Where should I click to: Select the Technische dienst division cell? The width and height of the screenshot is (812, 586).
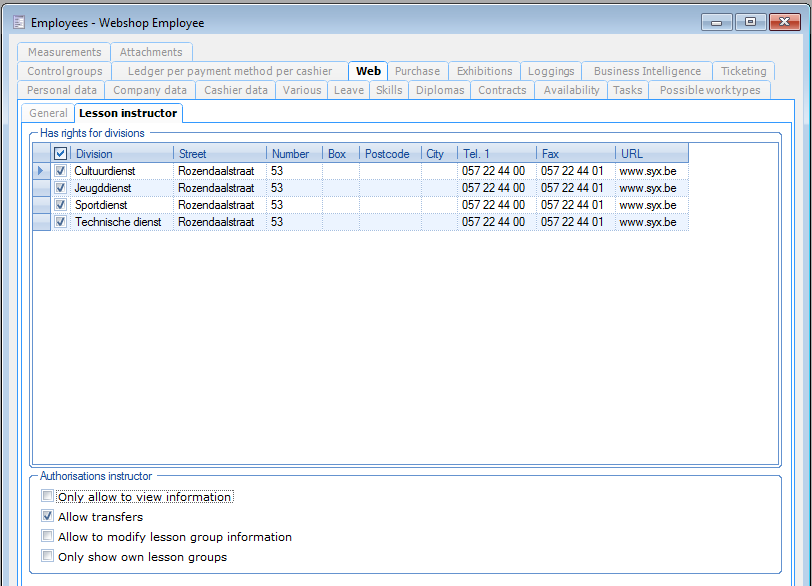click(x=118, y=222)
